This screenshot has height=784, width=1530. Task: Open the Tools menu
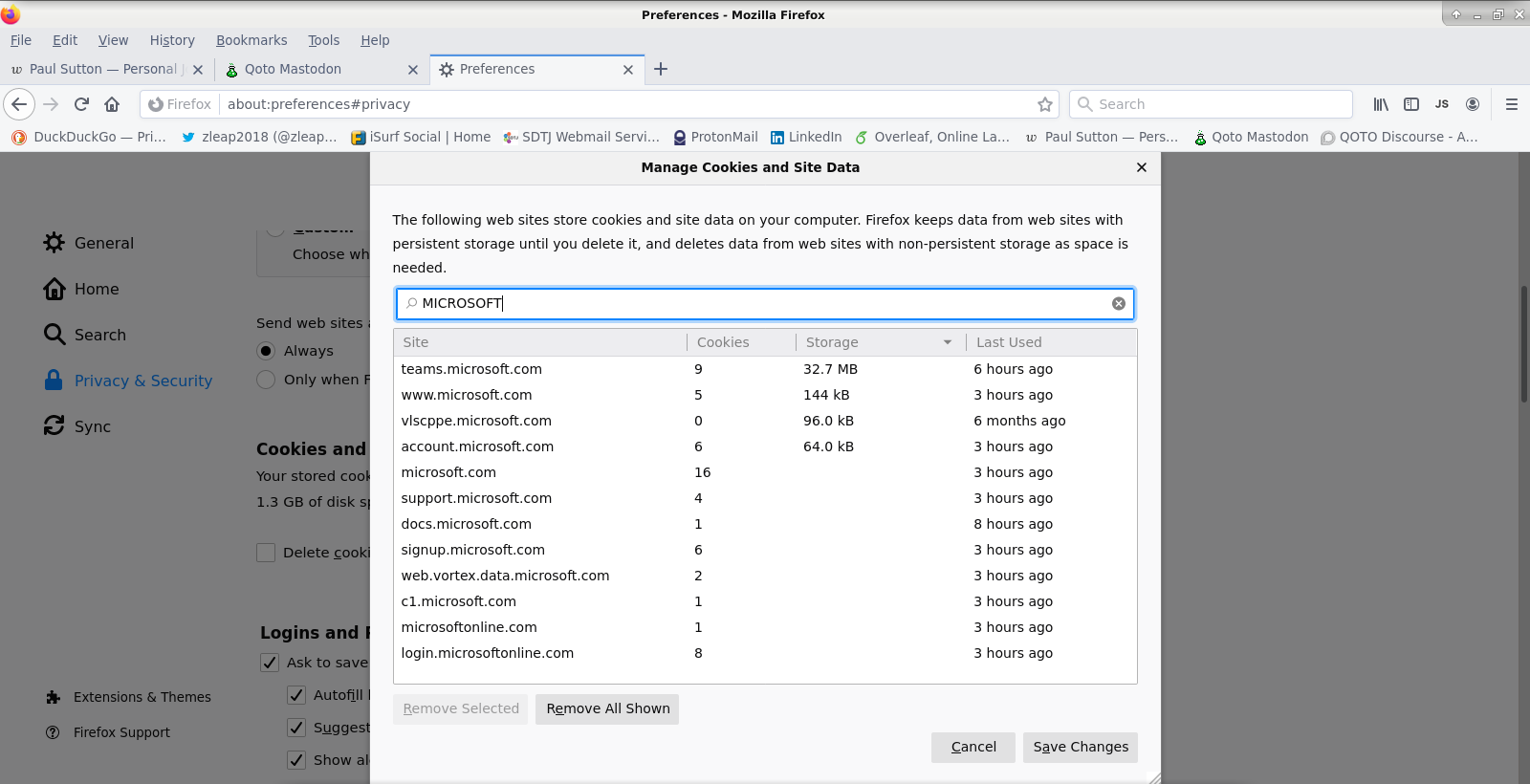coord(324,40)
